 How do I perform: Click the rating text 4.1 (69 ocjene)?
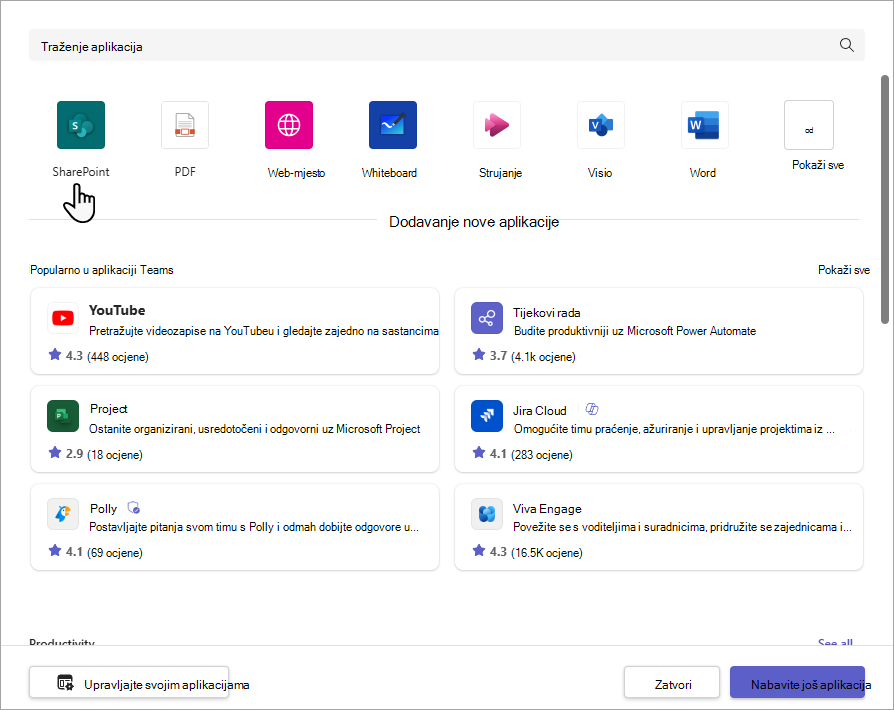104,553
